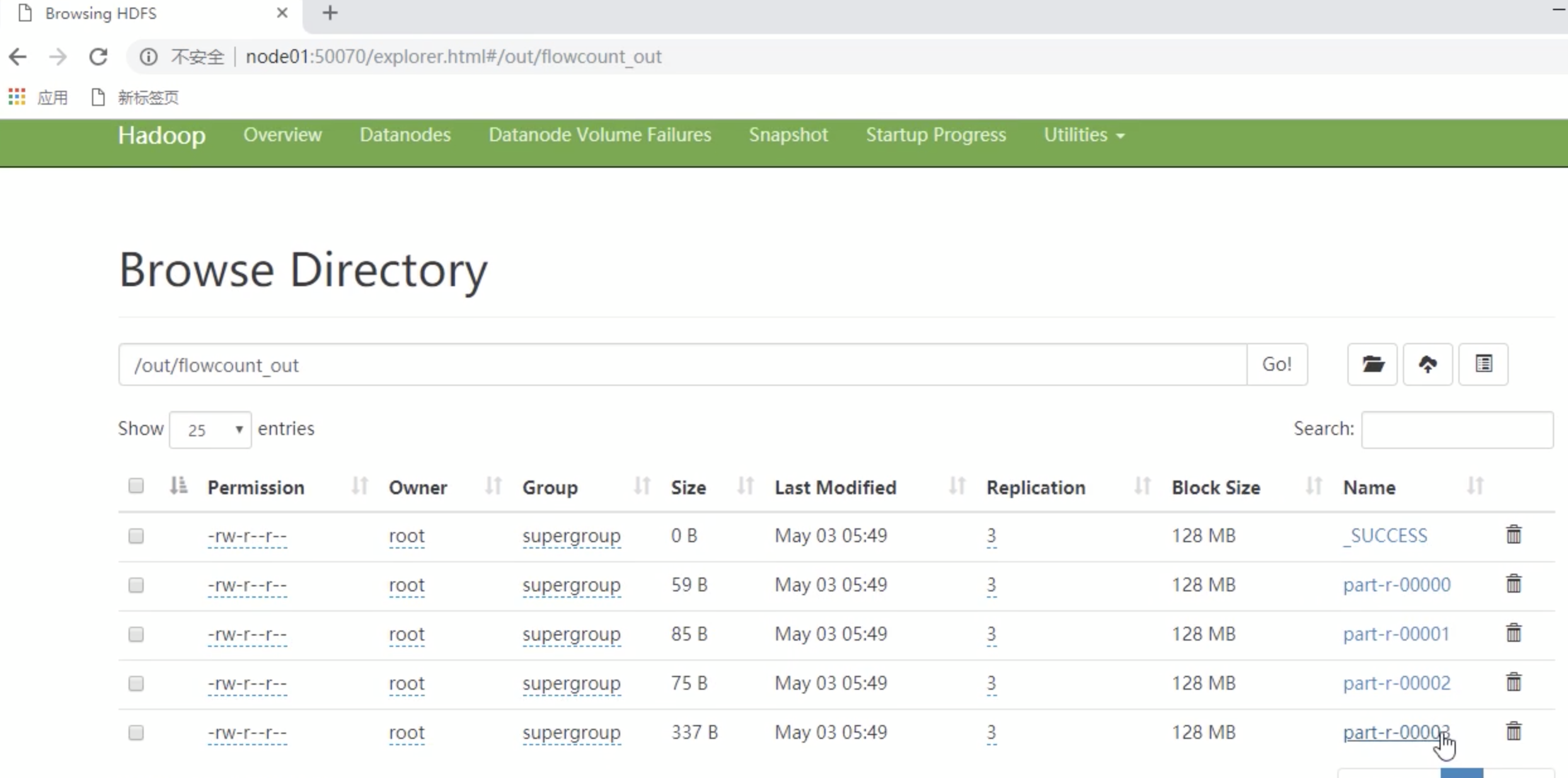Reload the page with the refresh icon
1568x778 pixels.
pos(98,57)
